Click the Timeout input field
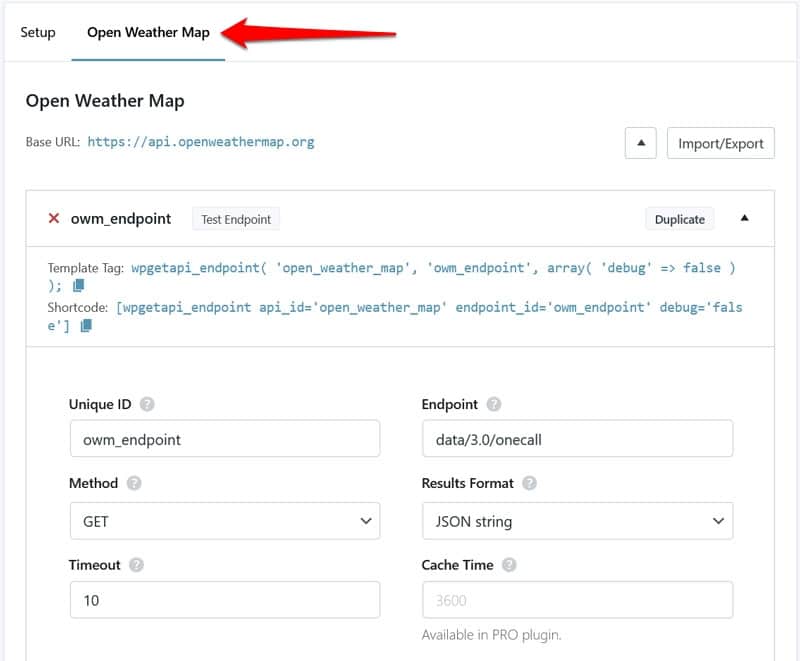 (225, 600)
